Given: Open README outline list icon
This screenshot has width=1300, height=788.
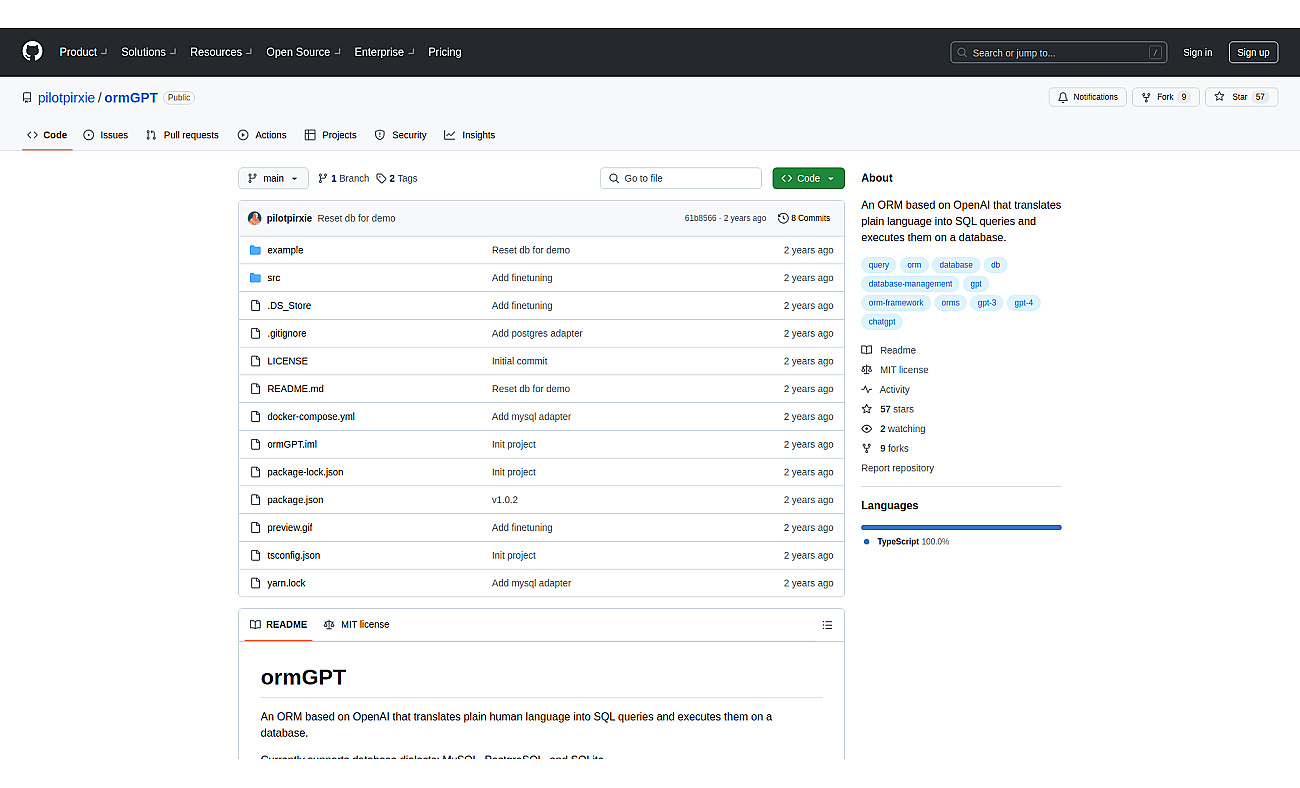Looking at the screenshot, I should tap(827, 625).
